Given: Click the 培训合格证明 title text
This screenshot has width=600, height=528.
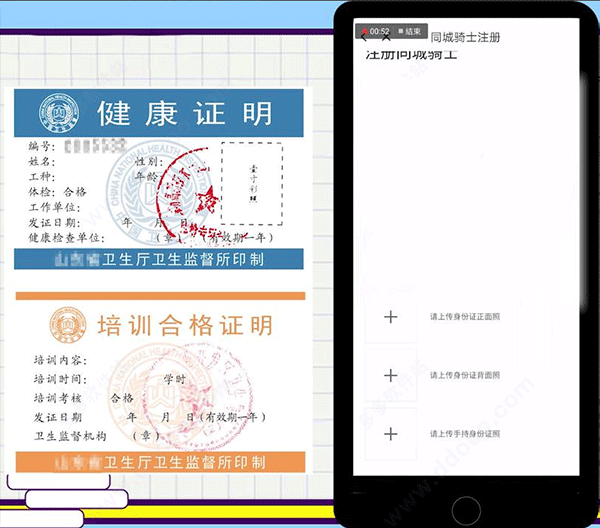Looking at the screenshot, I should click(x=185, y=325).
